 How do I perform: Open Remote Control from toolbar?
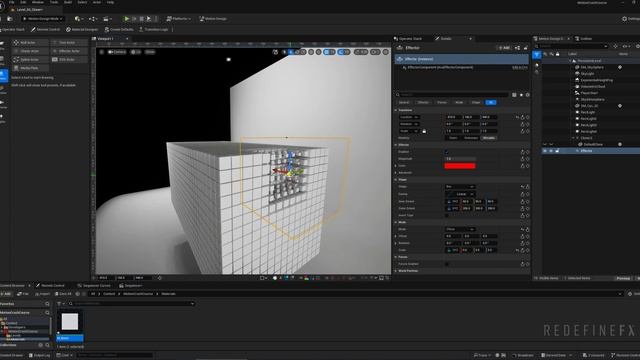point(45,29)
